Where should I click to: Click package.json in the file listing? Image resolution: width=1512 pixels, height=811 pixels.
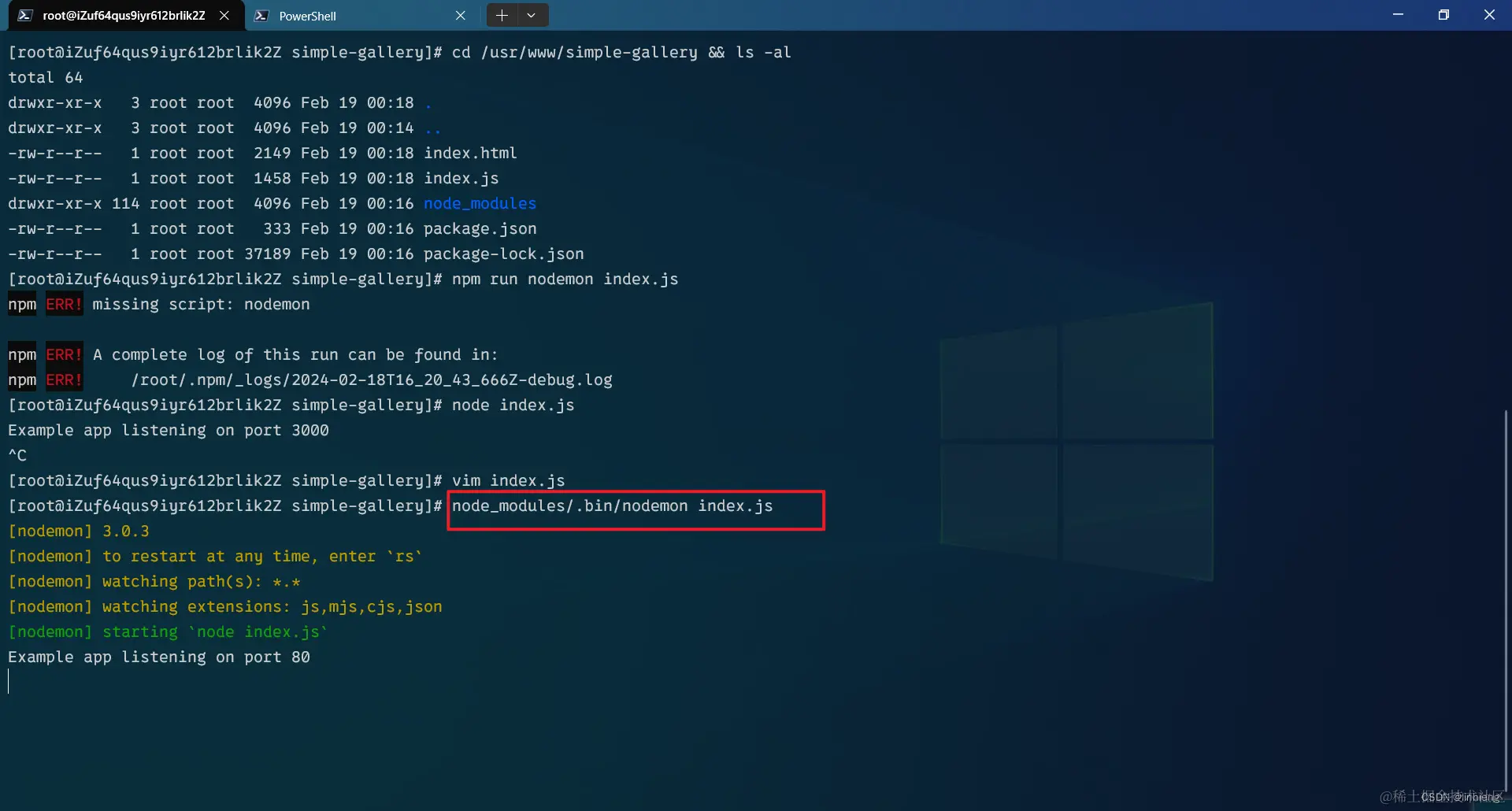480,228
